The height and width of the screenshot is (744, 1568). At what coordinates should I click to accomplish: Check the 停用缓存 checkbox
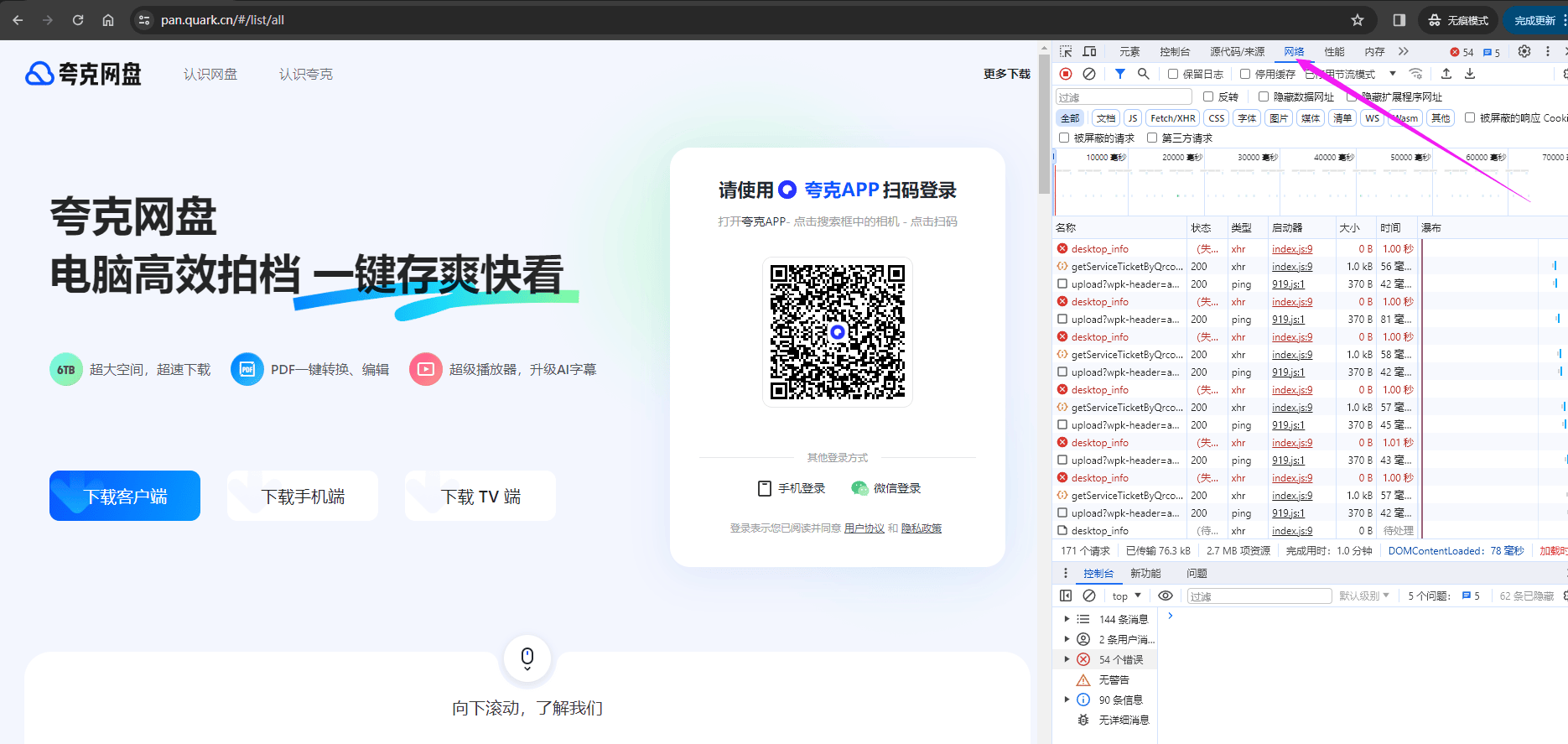tap(1245, 74)
